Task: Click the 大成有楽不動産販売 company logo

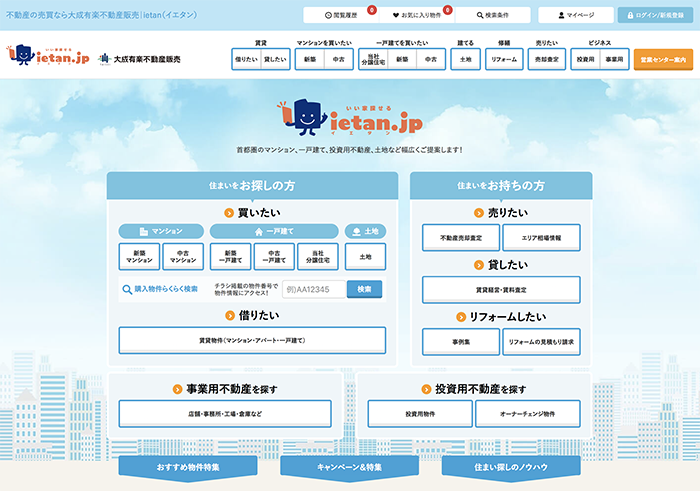Action: 140,59
